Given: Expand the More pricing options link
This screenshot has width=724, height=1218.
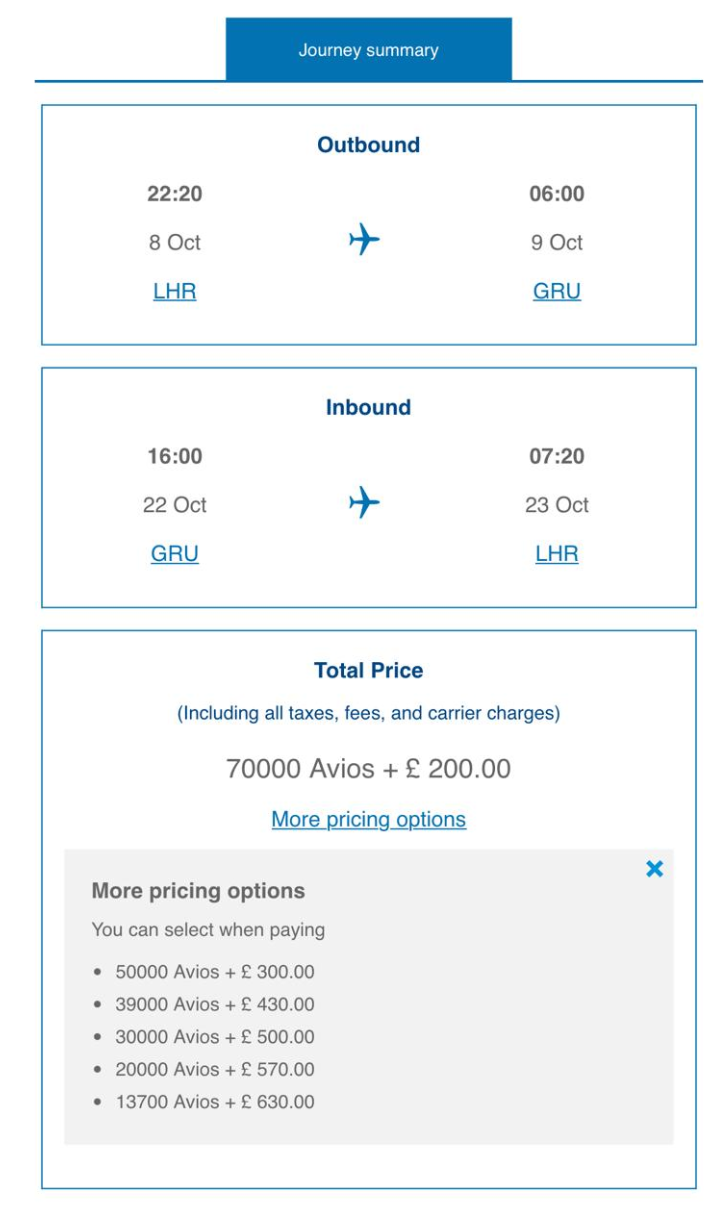Looking at the screenshot, I should tap(368, 820).
